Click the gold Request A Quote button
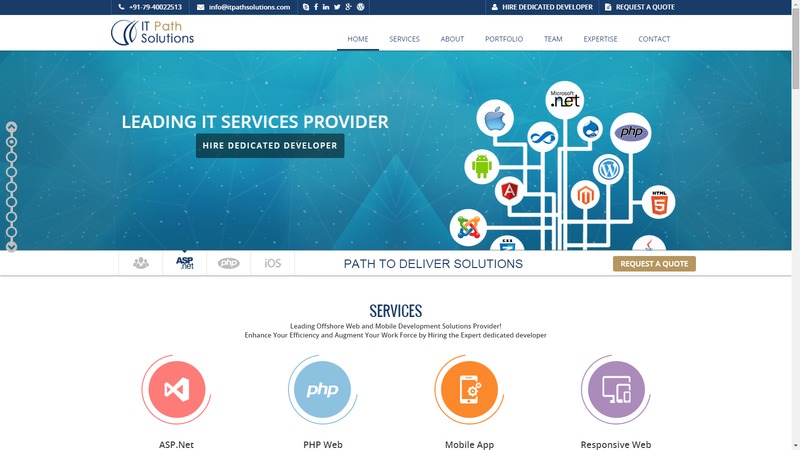 pyautogui.click(x=654, y=264)
